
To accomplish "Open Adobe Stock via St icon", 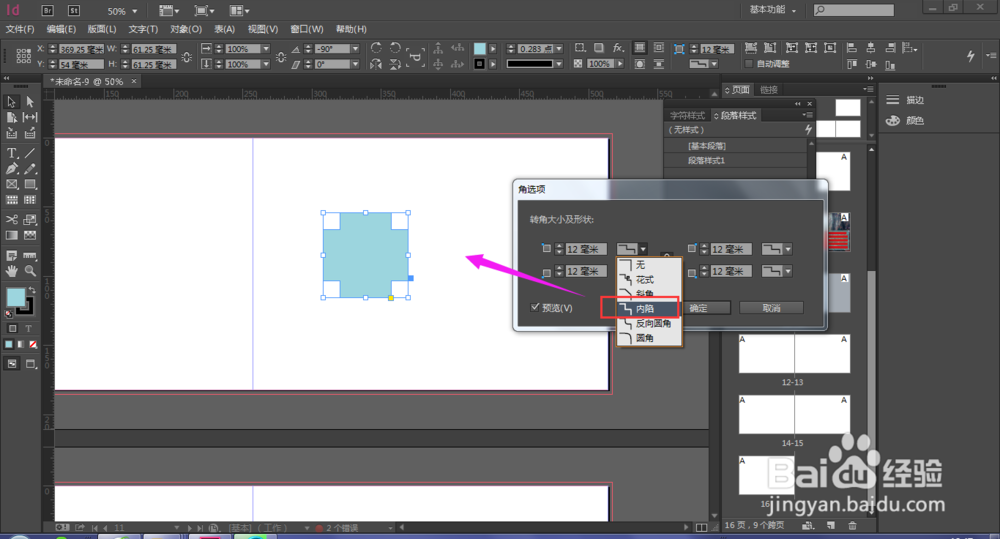I will 74,10.
